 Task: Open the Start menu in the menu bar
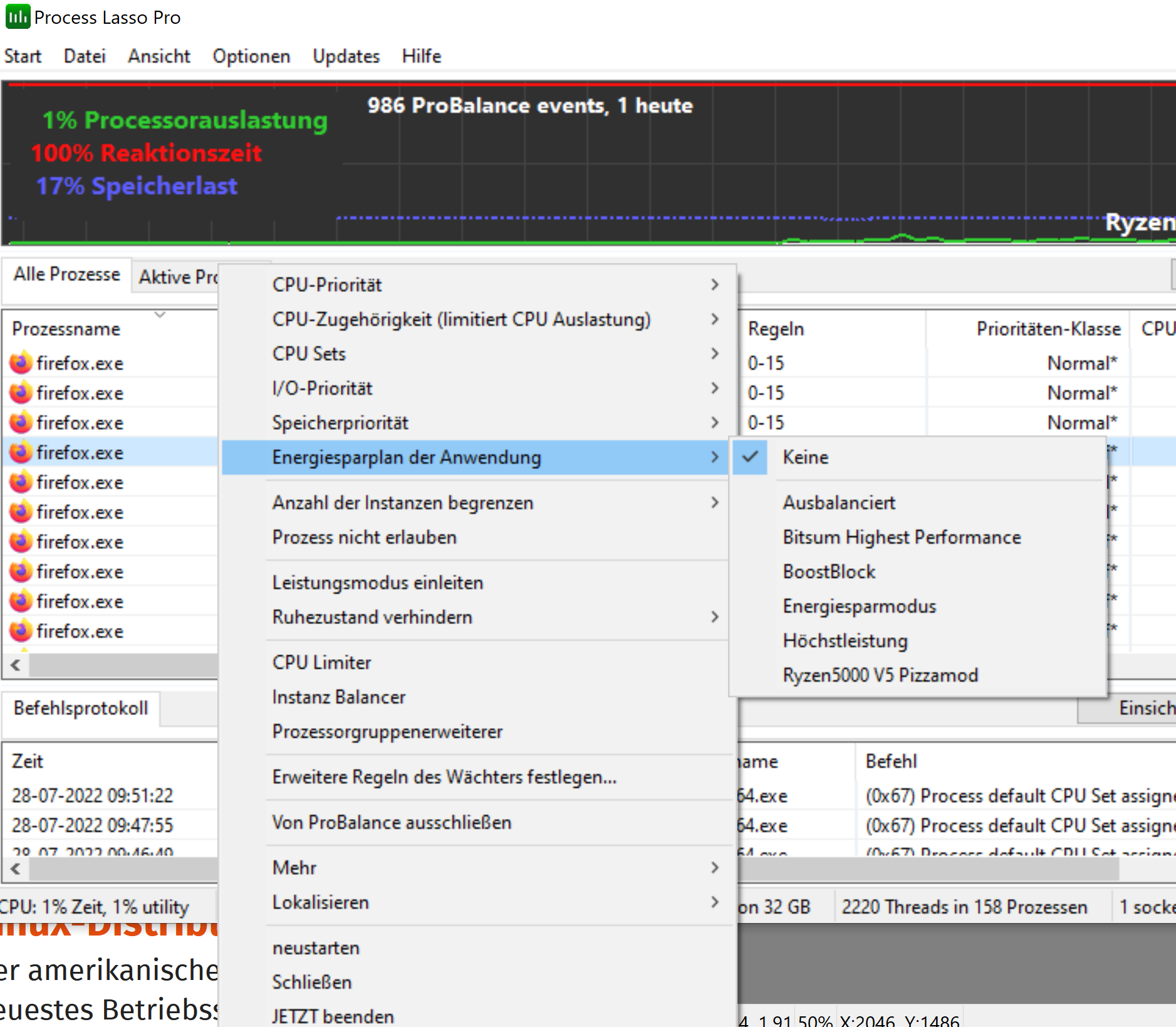(23, 56)
